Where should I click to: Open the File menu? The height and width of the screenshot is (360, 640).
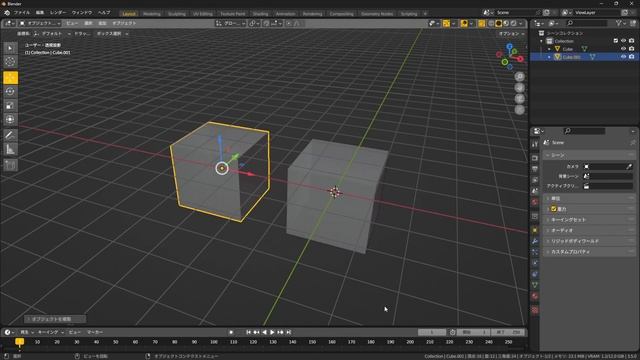(22, 13)
